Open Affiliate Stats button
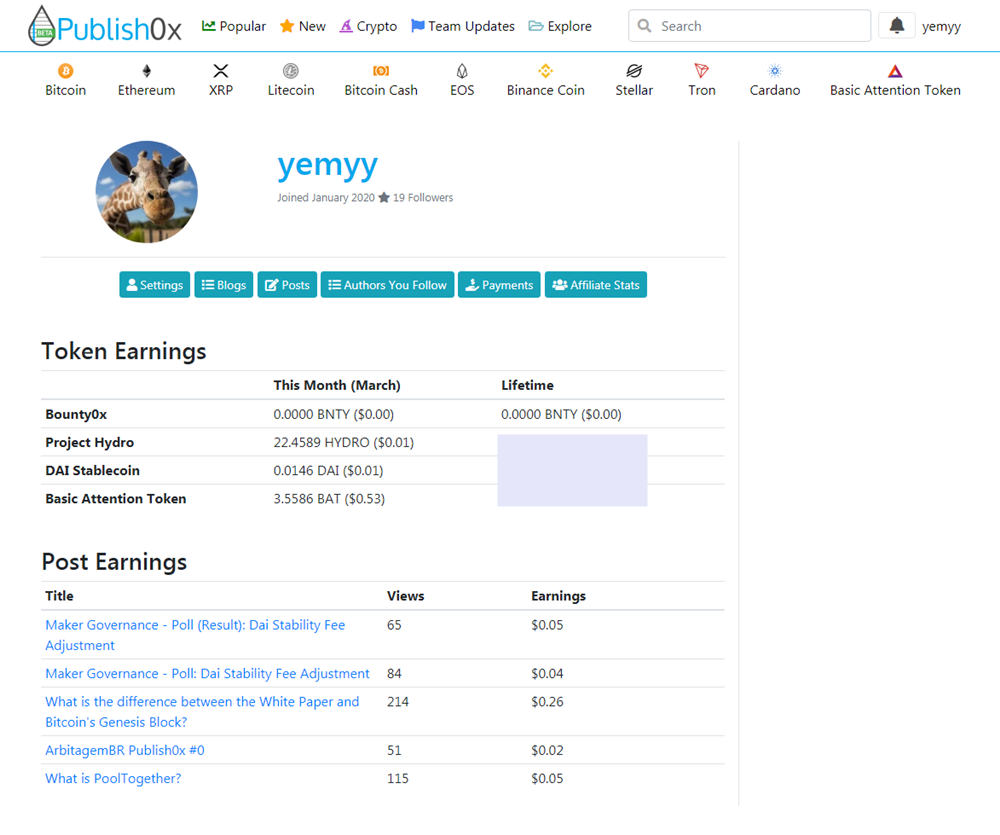This screenshot has height=835, width=1000. (596, 284)
